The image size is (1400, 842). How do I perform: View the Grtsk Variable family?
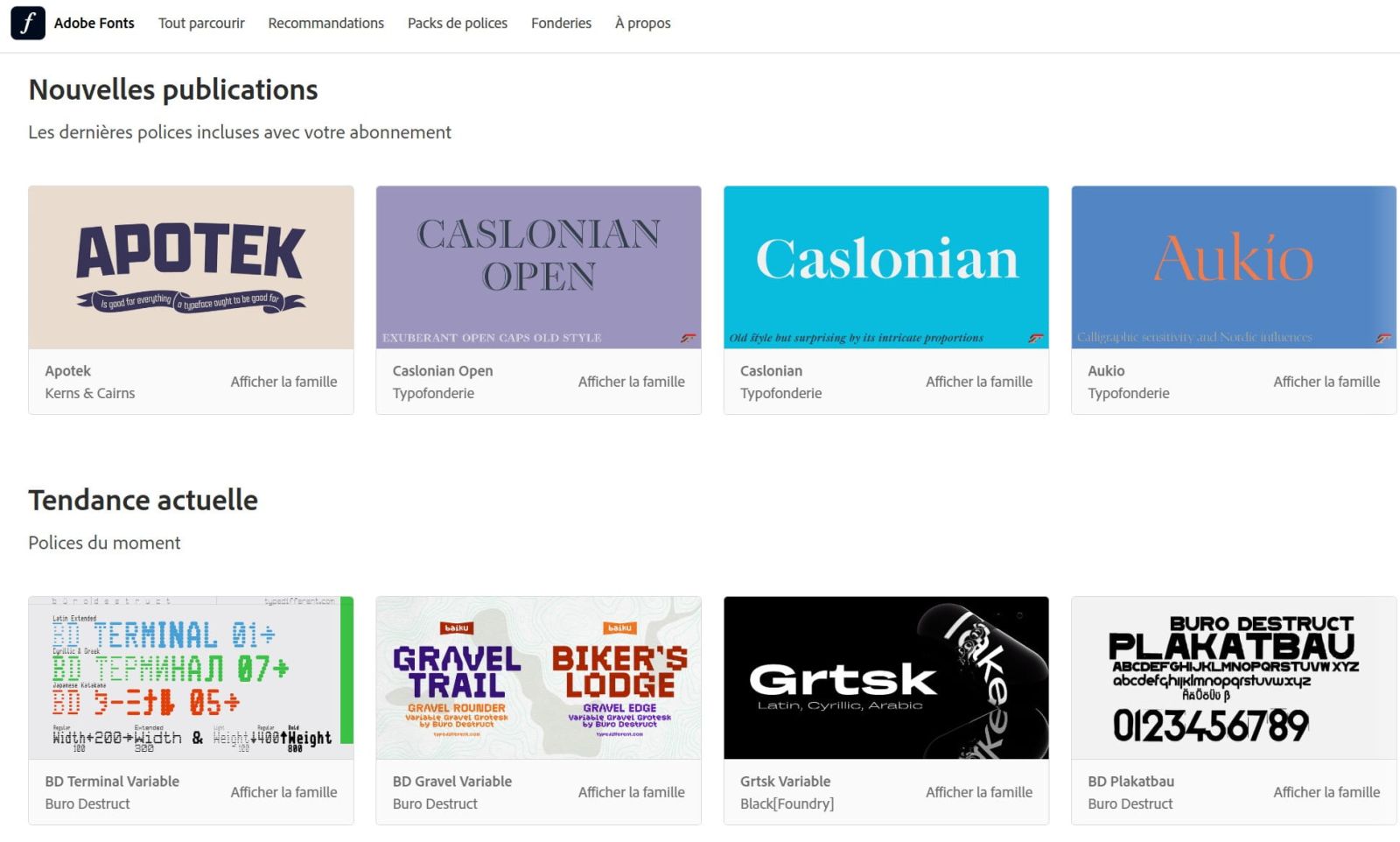click(979, 792)
